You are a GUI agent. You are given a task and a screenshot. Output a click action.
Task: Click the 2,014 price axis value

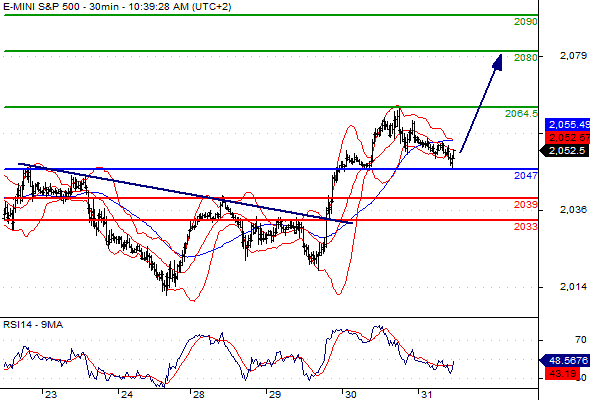573,287
